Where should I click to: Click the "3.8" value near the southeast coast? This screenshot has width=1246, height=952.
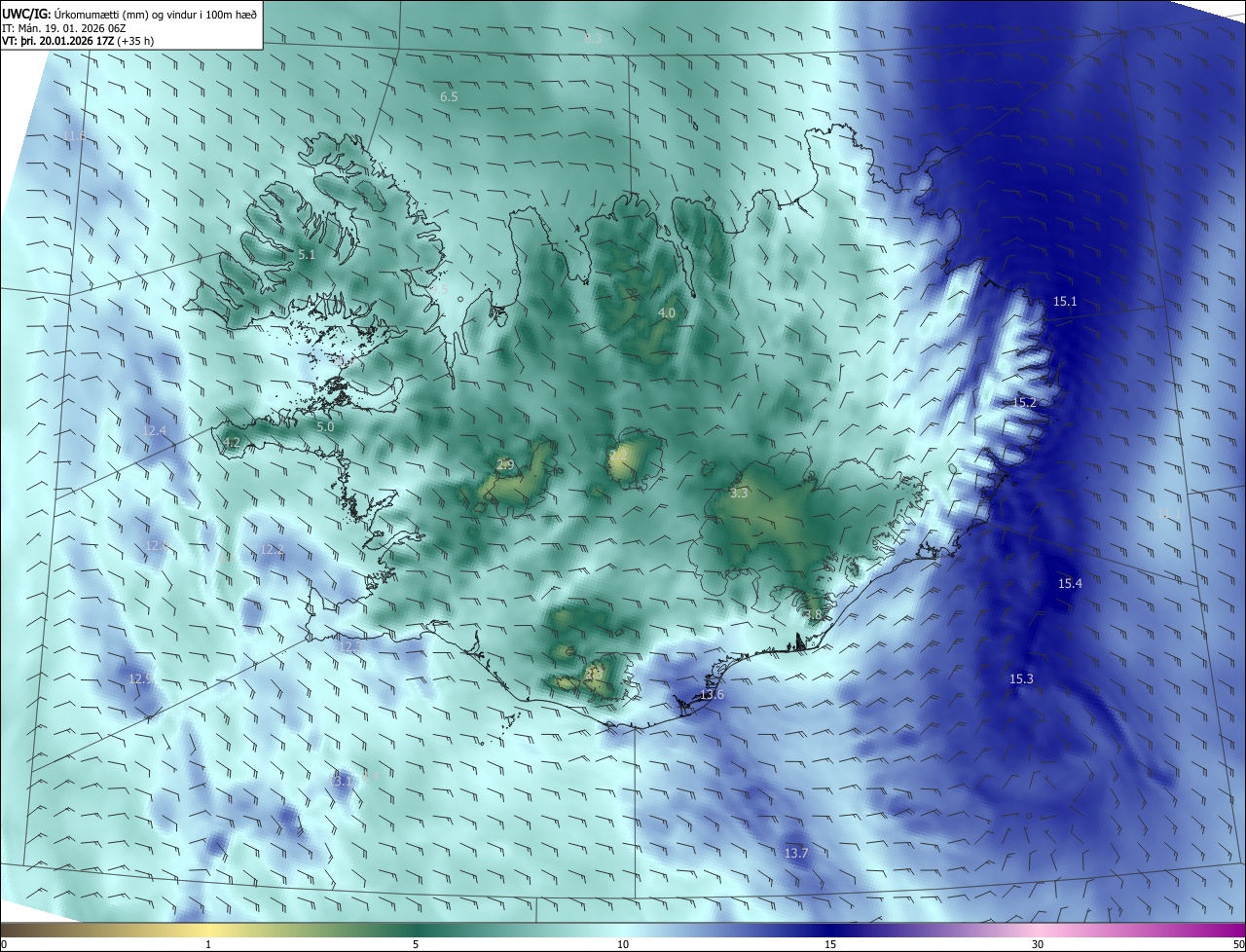click(x=814, y=615)
